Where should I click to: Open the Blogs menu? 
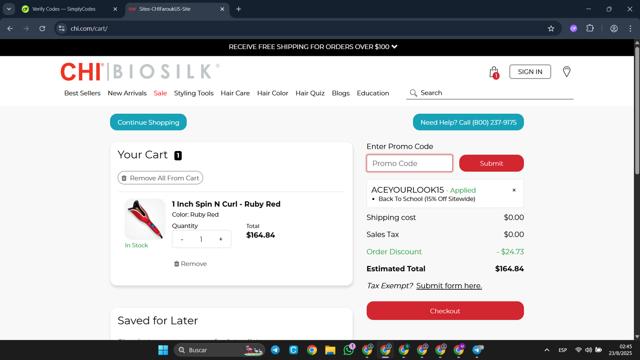coord(340,93)
